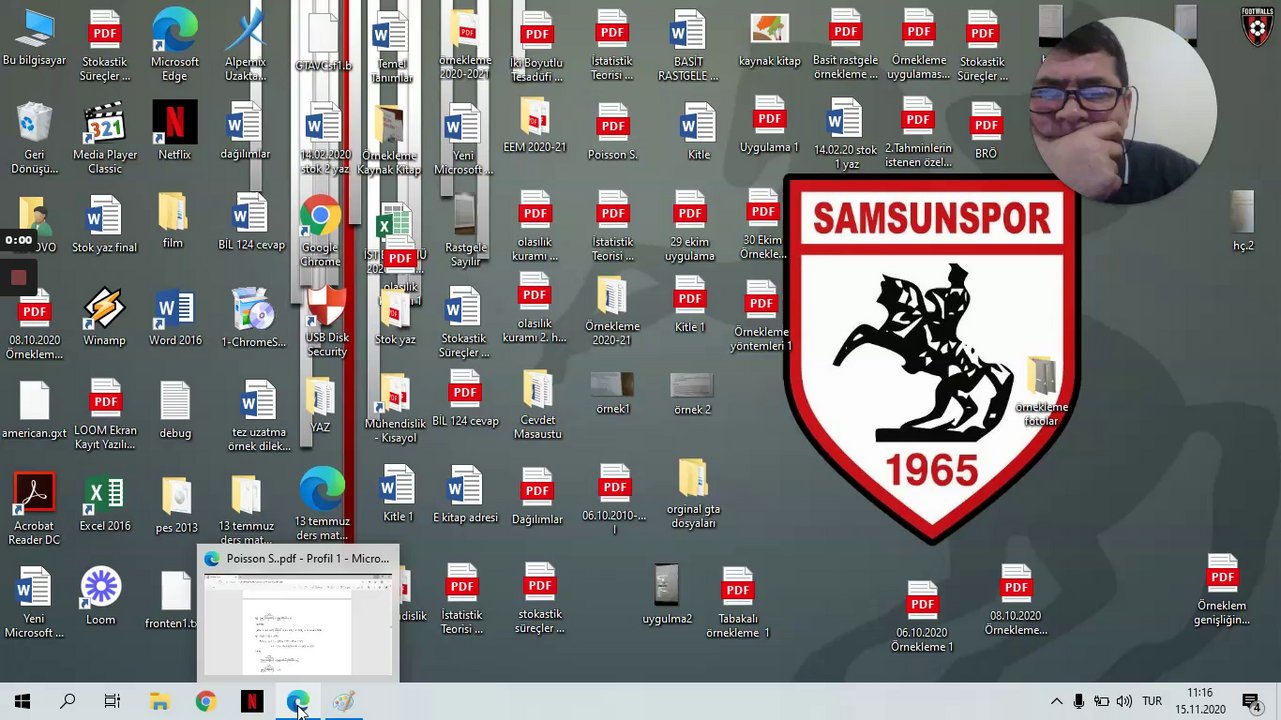The height and width of the screenshot is (720, 1281).
Task: Select the Media Player Classic shortcut
Action: 105,137
